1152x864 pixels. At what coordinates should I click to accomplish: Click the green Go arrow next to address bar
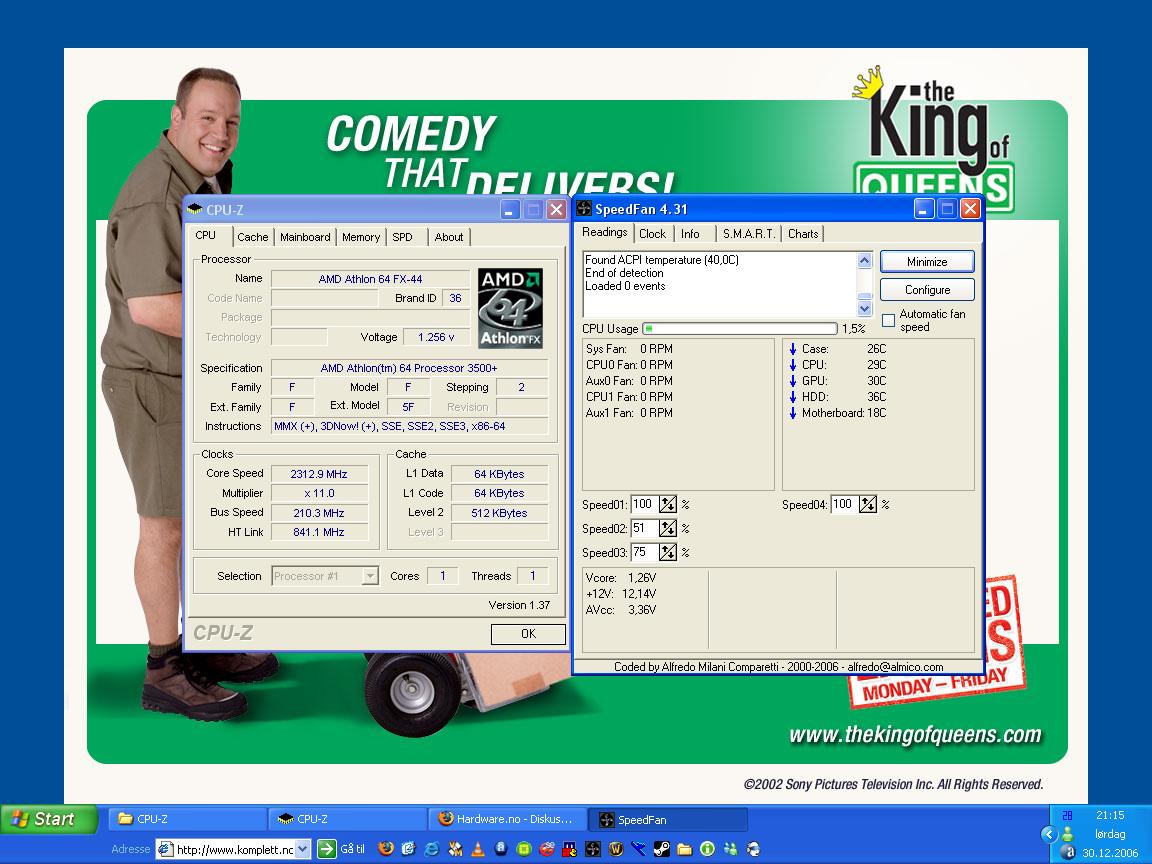click(x=326, y=849)
